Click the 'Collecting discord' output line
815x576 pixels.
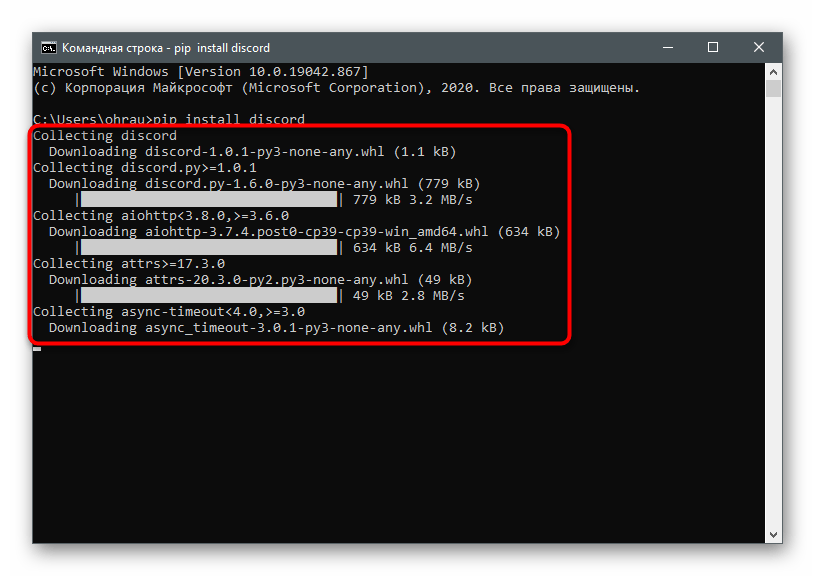click(105, 136)
